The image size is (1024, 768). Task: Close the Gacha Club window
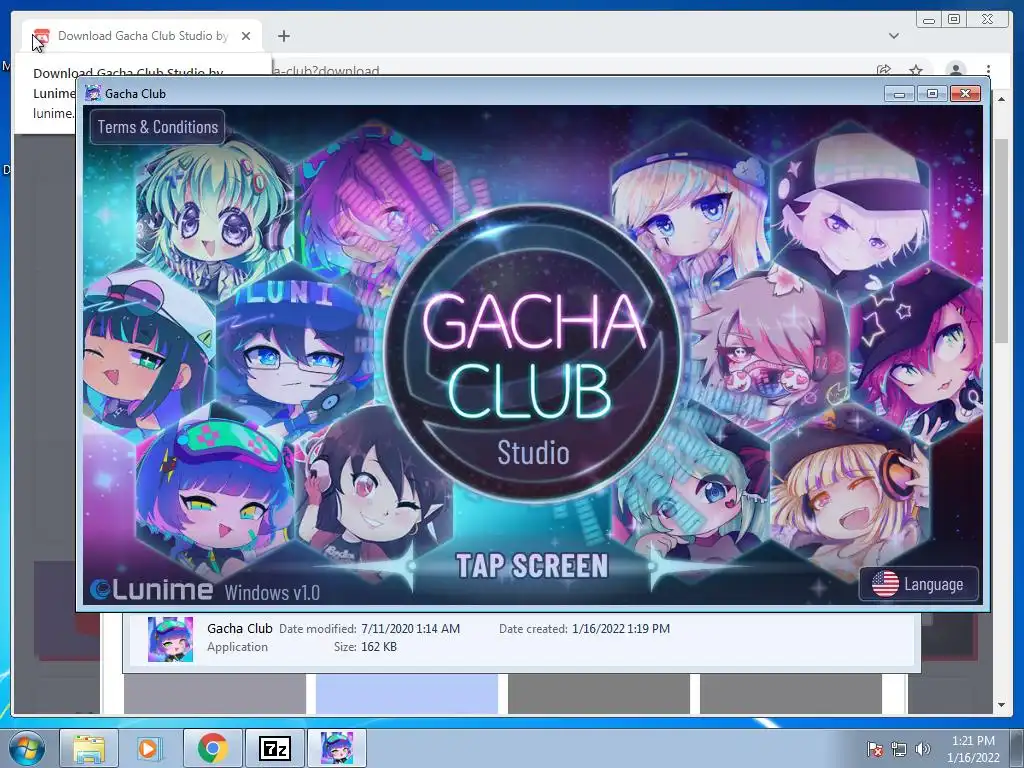[x=965, y=94]
